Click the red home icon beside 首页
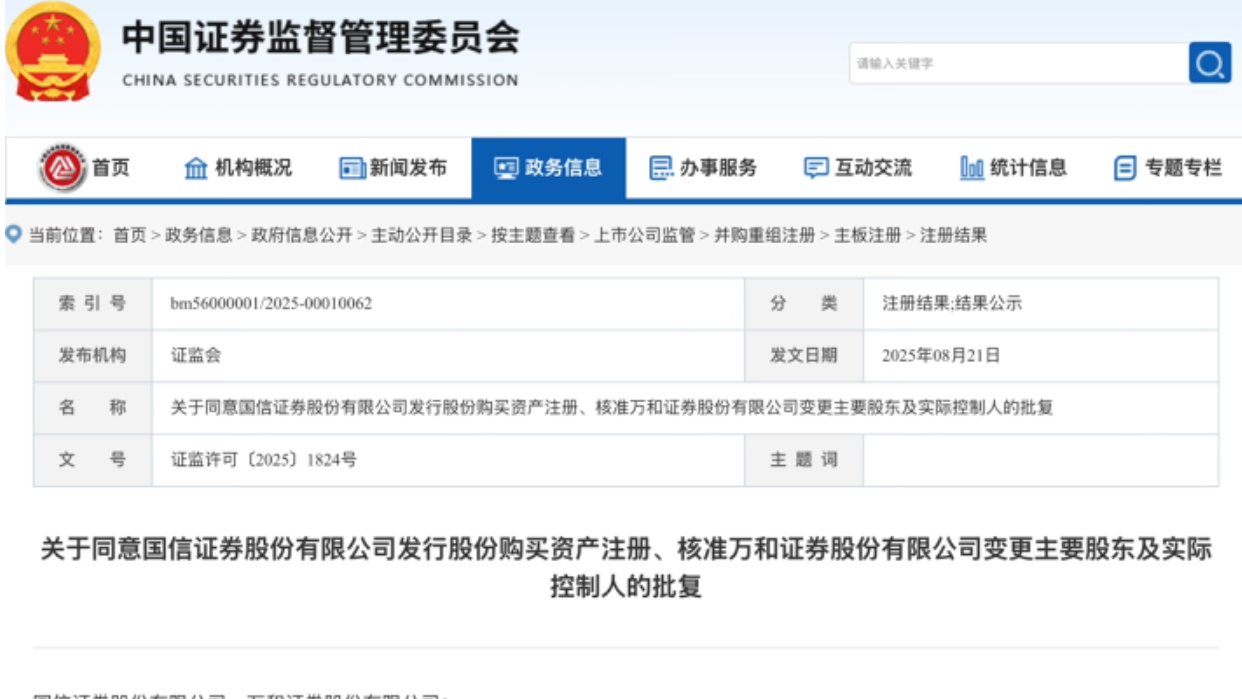The height and width of the screenshot is (699, 1242). click(62, 168)
